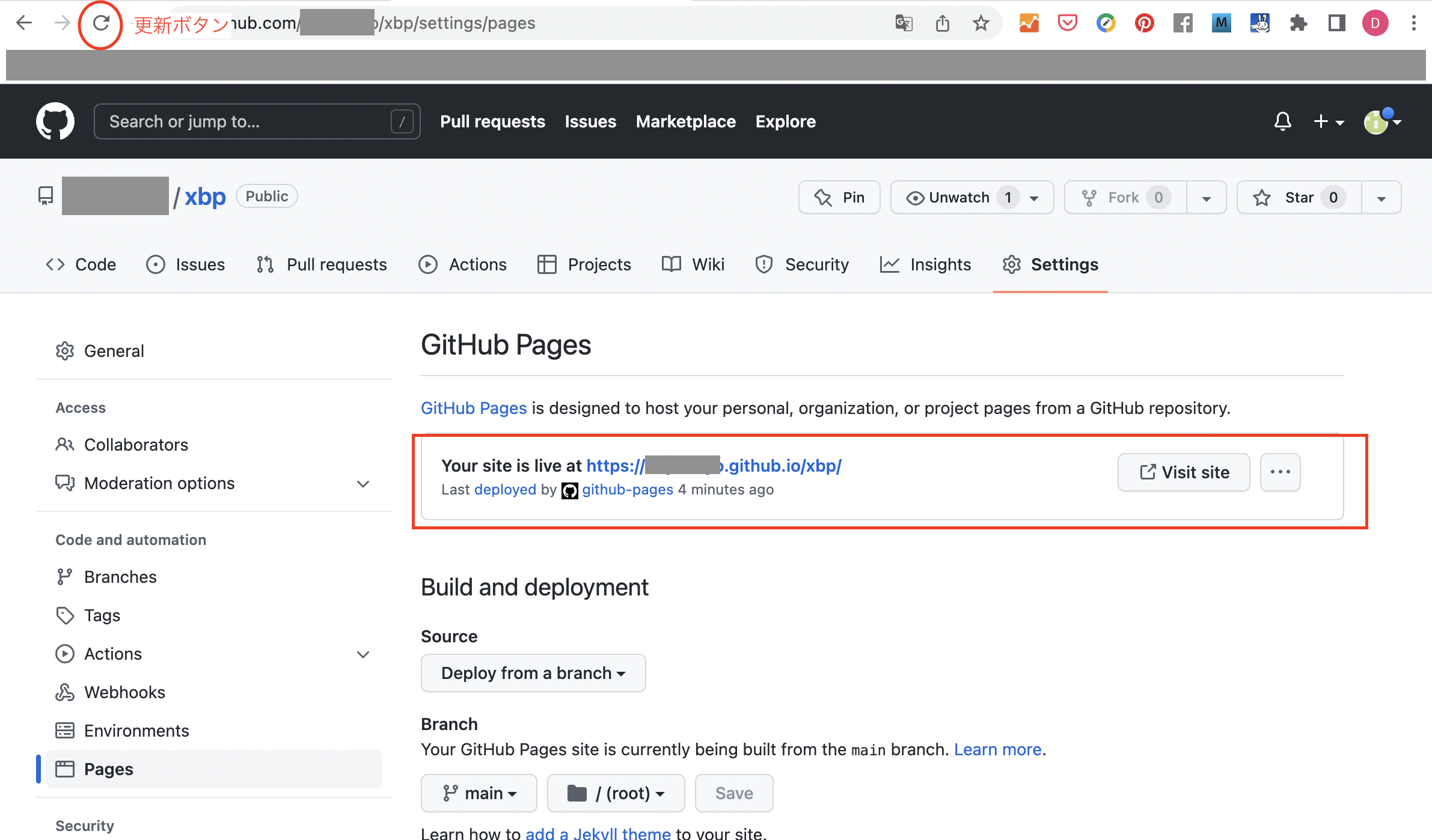Bookmark page with star icon in address bar
The image size is (1432, 840).
pos(981,23)
